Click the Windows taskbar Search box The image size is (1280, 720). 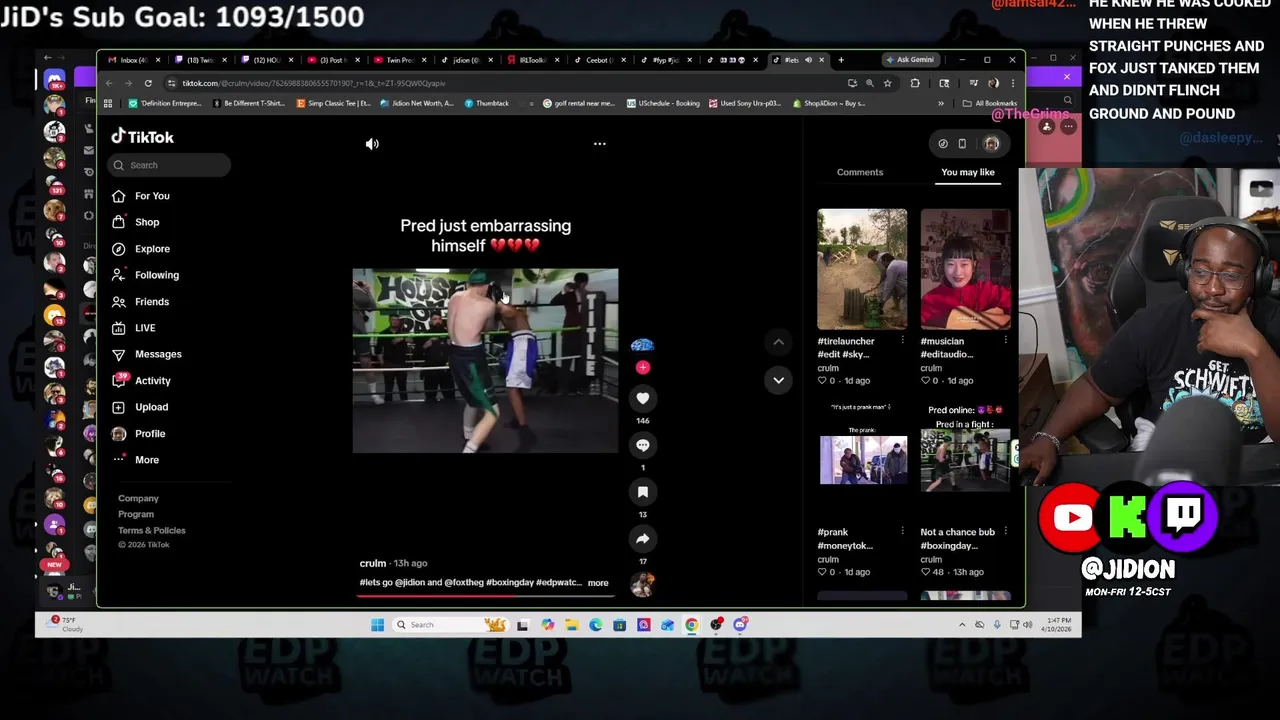(450, 625)
